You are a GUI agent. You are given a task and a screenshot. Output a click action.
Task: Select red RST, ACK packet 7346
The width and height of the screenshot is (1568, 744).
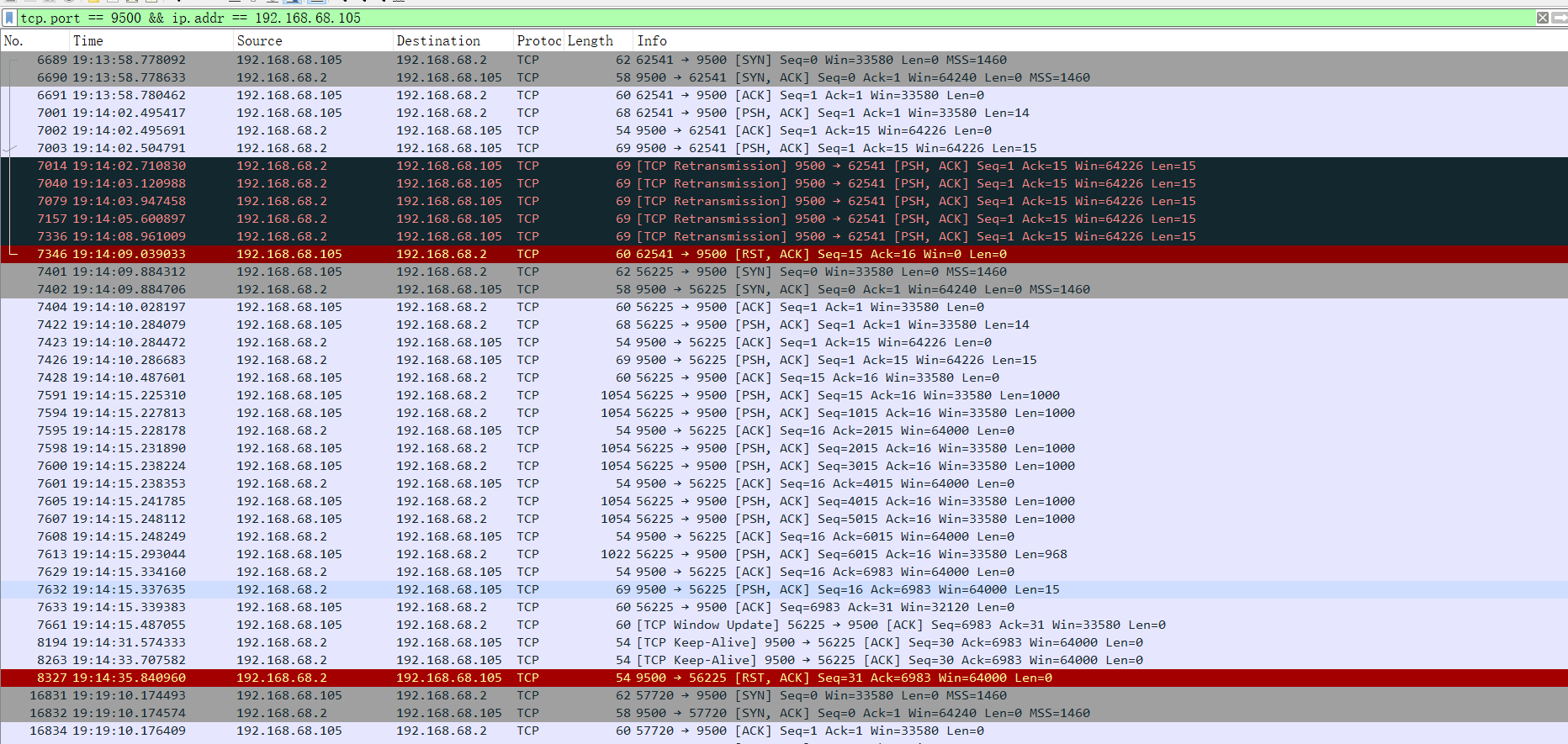point(784,254)
